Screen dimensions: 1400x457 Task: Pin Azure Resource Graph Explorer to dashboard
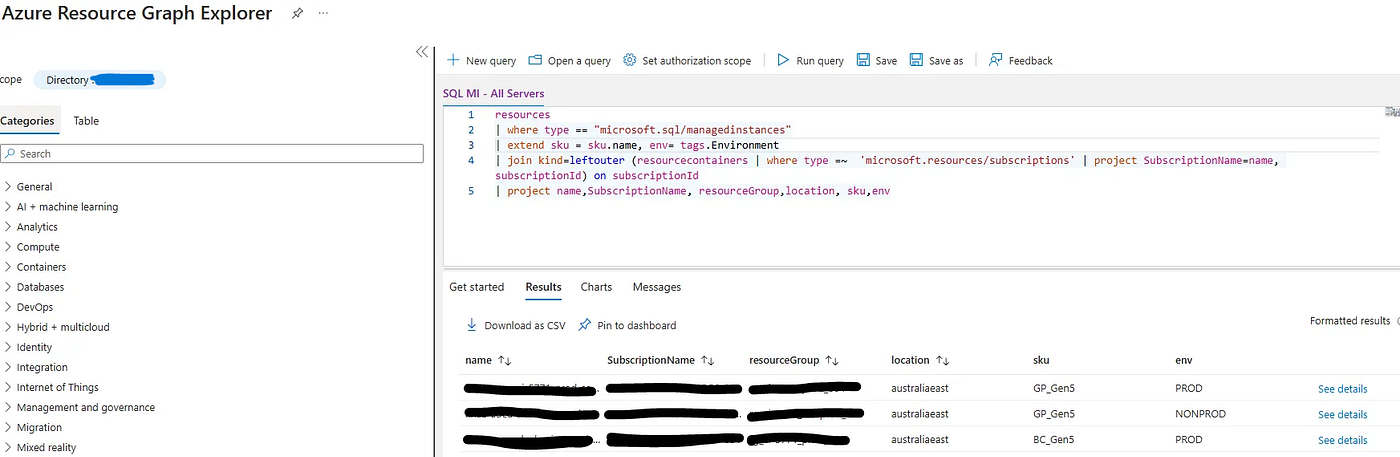[297, 15]
